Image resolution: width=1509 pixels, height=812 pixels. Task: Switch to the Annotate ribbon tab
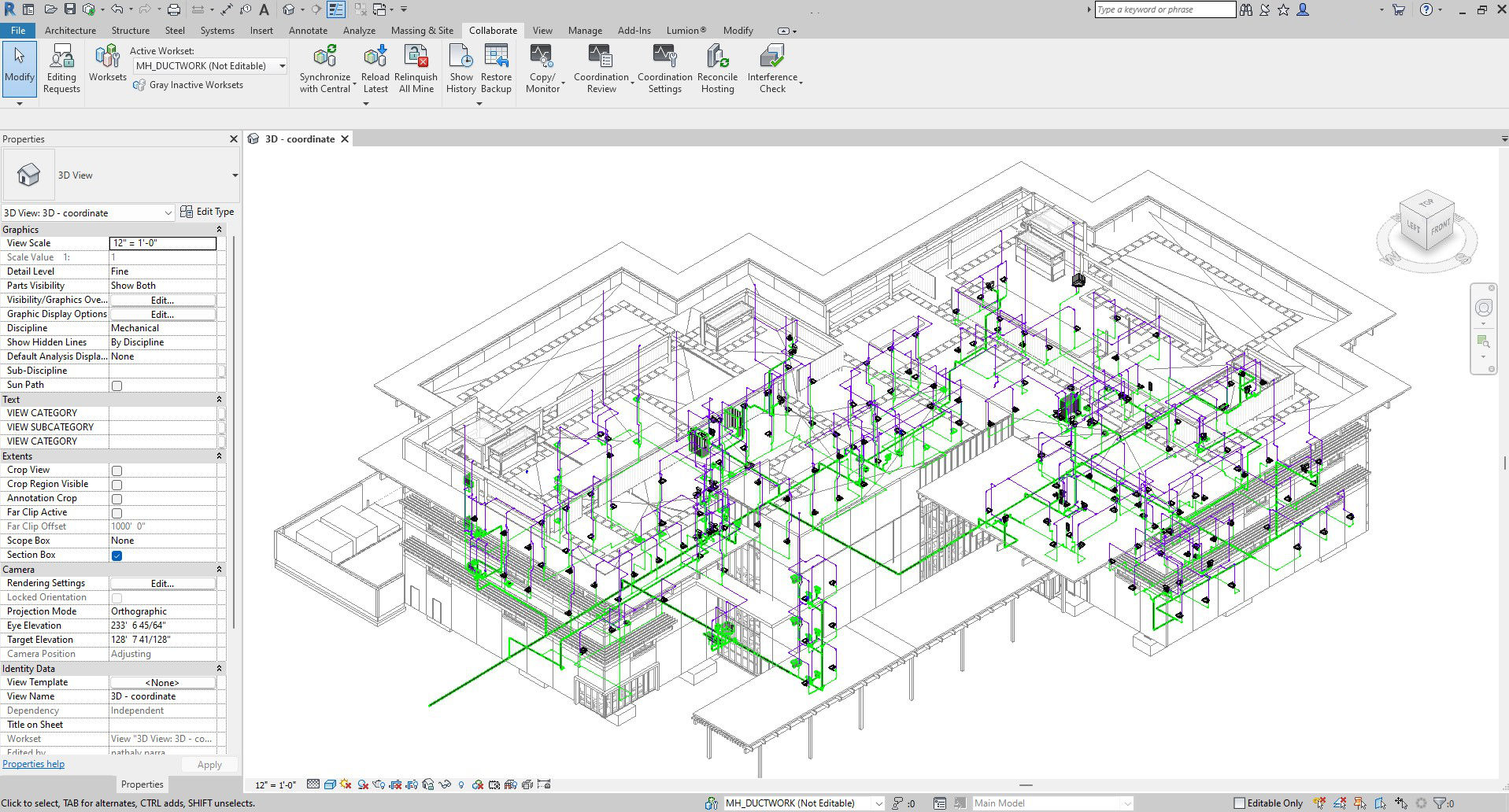[x=308, y=31]
